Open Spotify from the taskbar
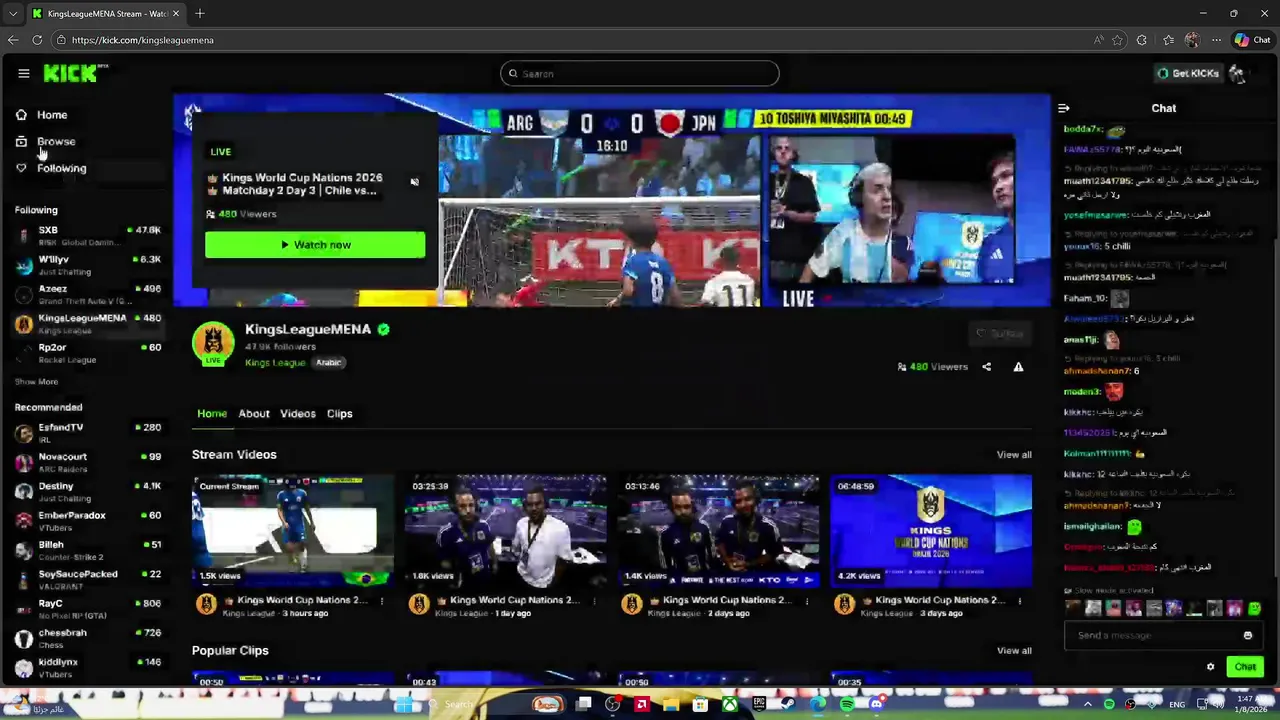Screen dimensions: 1280x720 (x=847, y=705)
